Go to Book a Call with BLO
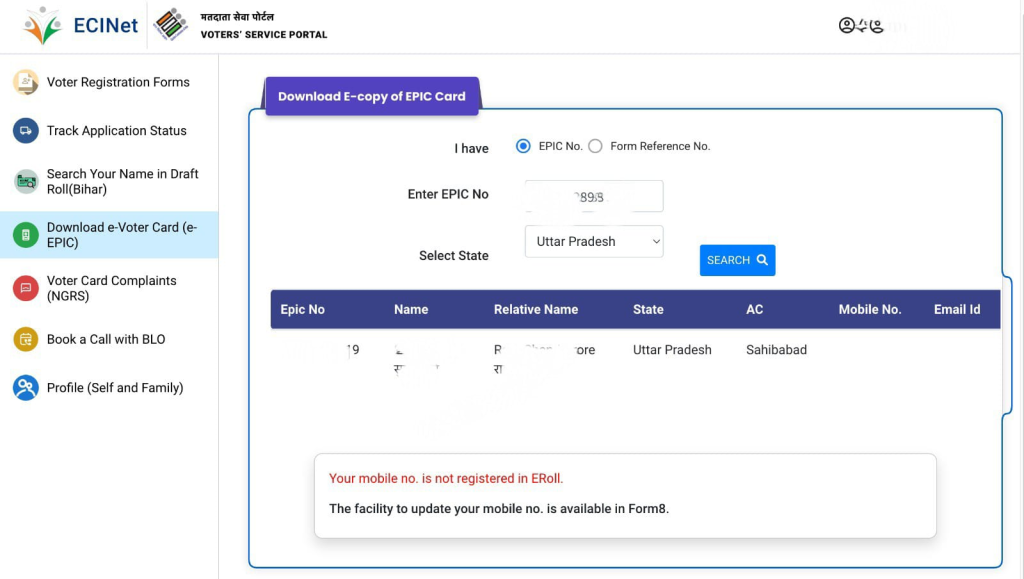 [106, 339]
